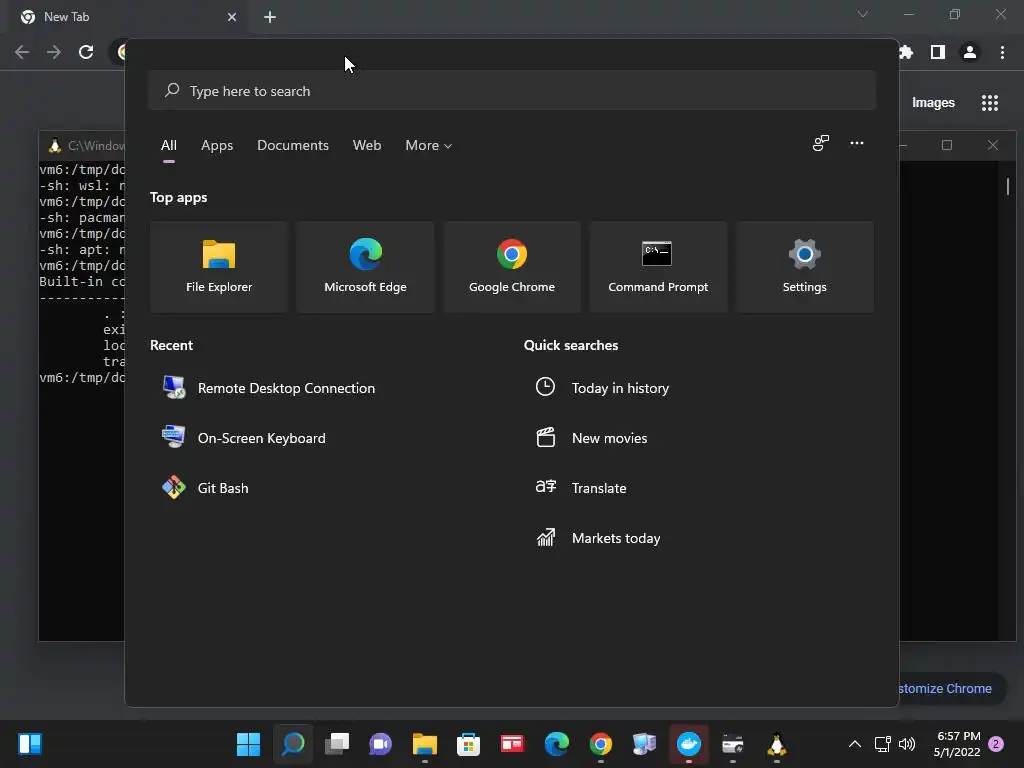1024x768 pixels.
Task: Run the New movies quick search
Action: [592, 438]
